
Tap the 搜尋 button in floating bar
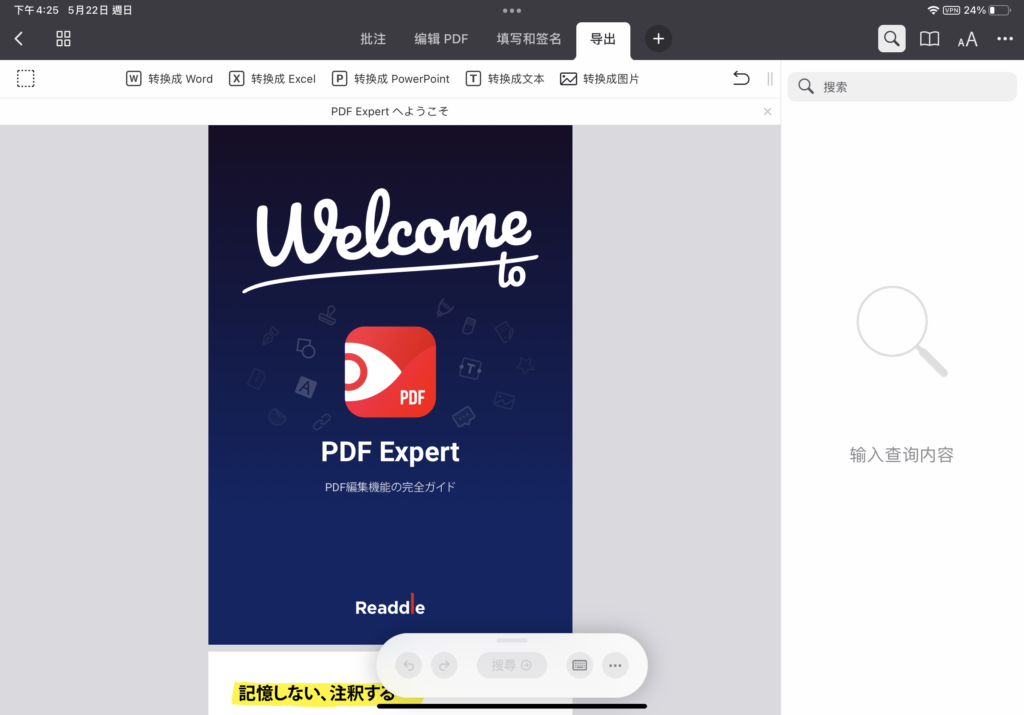[512, 665]
